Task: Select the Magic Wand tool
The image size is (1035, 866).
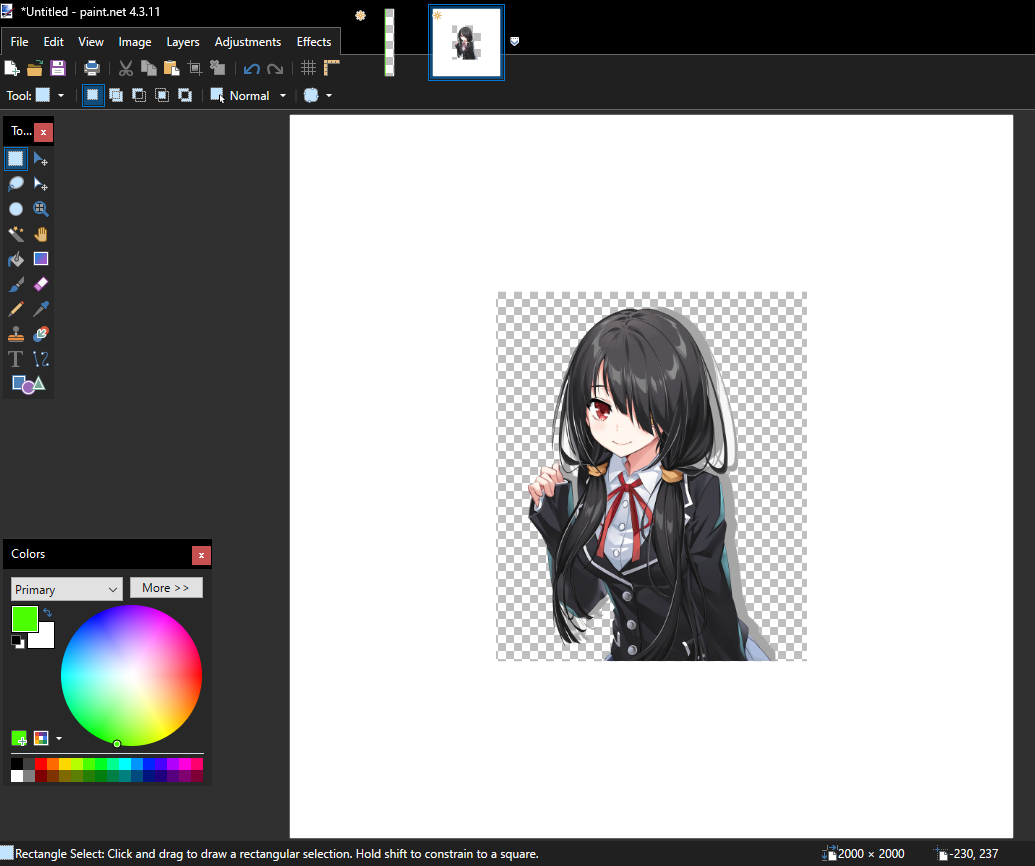Action: (x=16, y=234)
